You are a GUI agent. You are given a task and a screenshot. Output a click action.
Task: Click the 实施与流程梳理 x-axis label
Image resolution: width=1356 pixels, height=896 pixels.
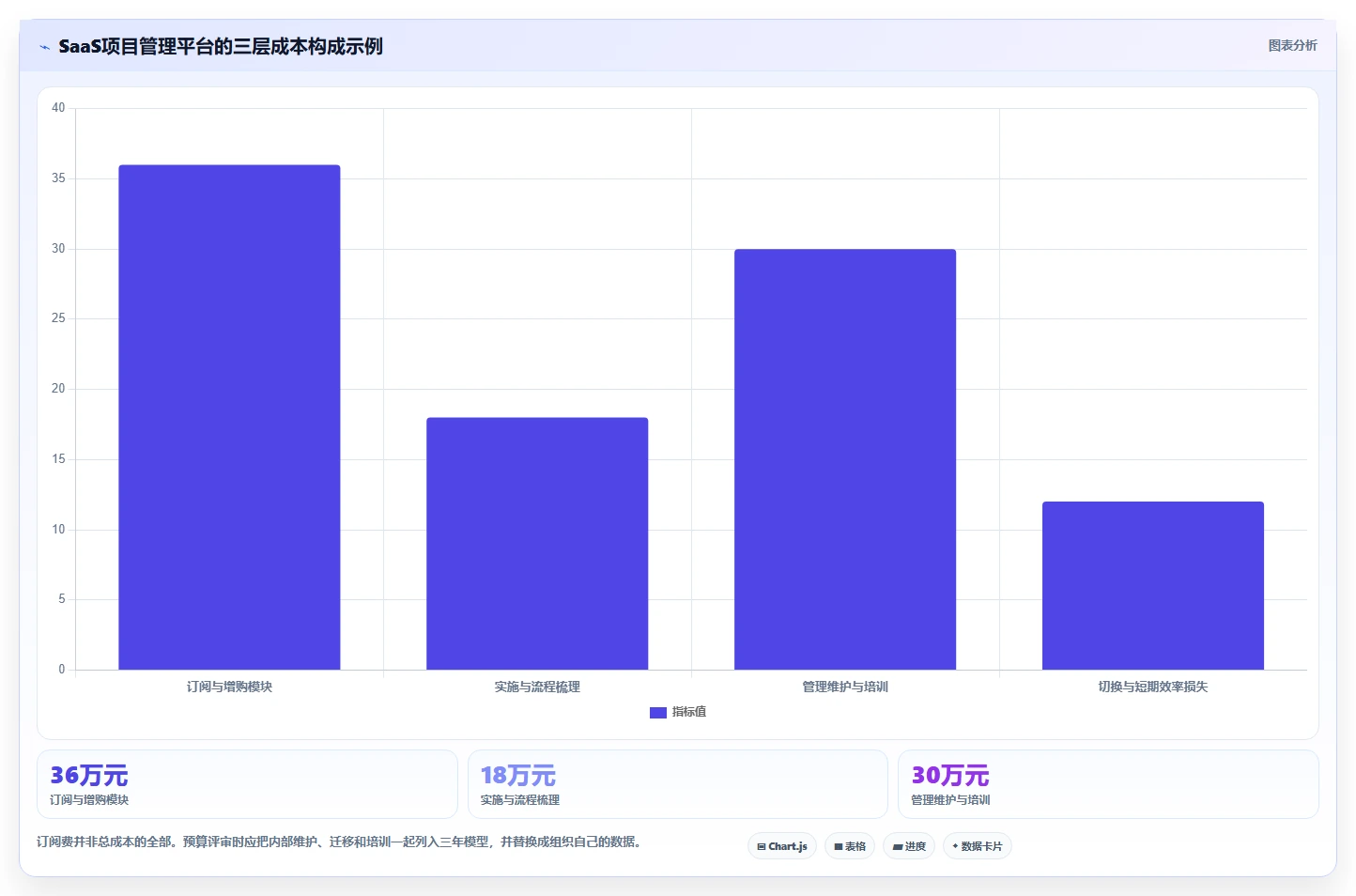click(537, 687)
